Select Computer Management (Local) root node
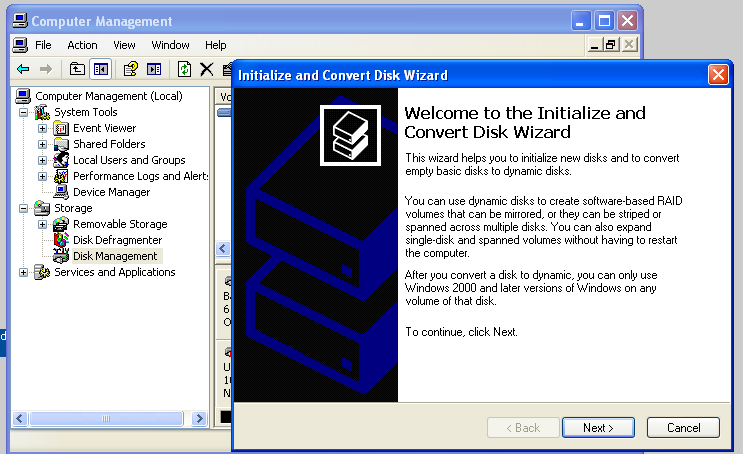743x454 pixels. 109,96
